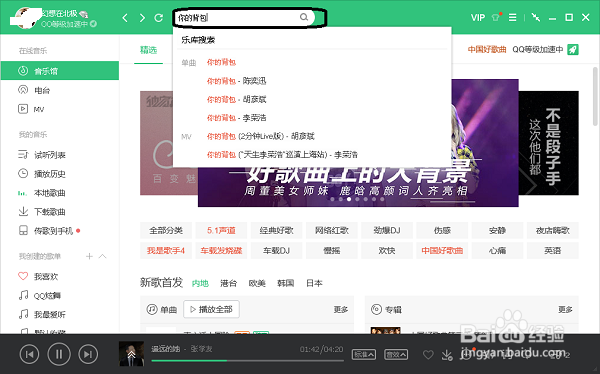Screen dimensions: 600x374
Task: Switch to the 精选 tab
Action: 148,50
